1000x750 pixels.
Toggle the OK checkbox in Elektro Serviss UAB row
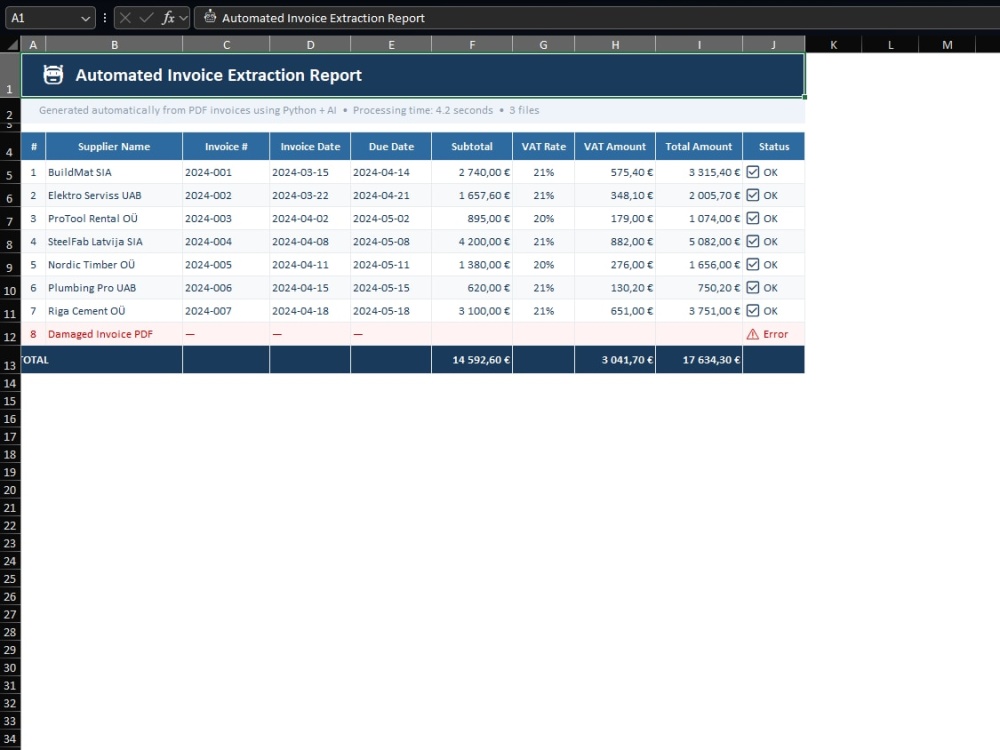pyautogui.click(x=753, y=195)
